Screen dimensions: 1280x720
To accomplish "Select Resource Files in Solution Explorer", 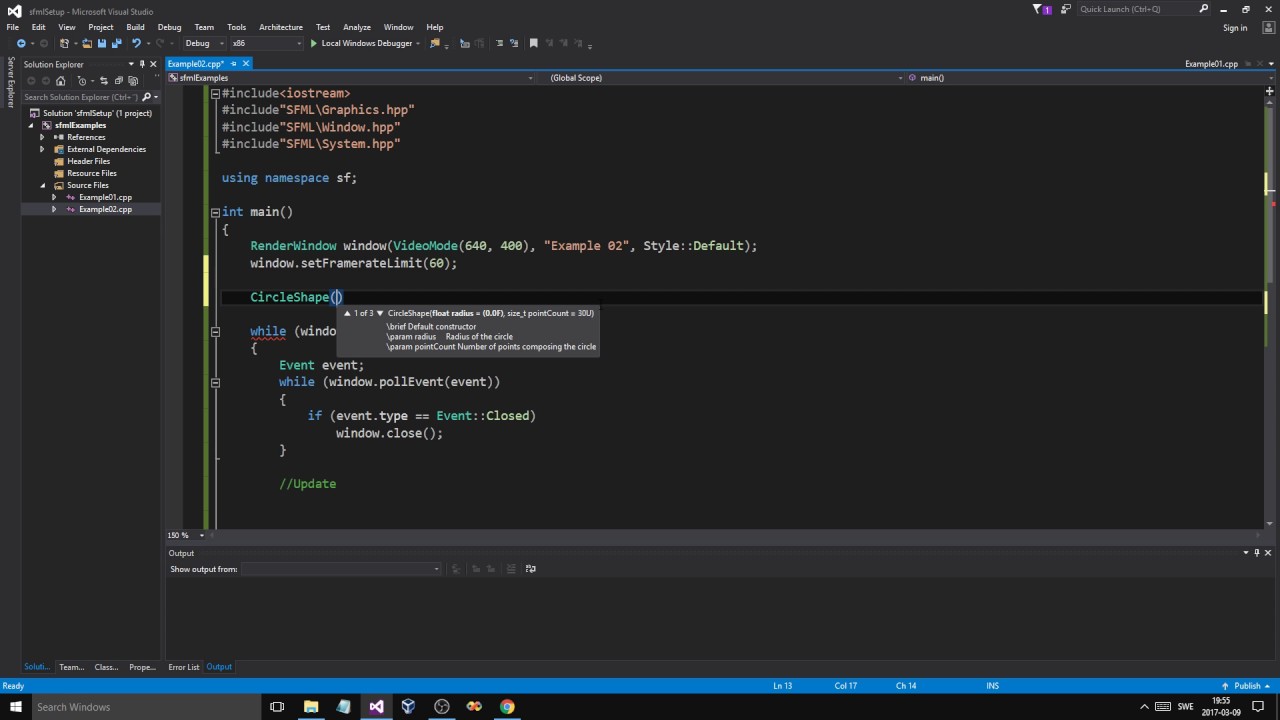I will 92,173.
